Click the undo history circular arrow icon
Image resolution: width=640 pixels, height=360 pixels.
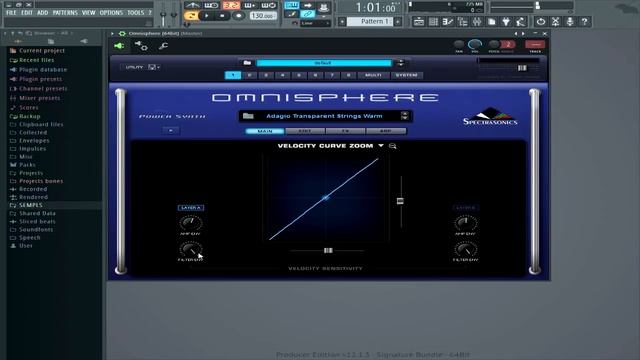click(x=541, y=21)
